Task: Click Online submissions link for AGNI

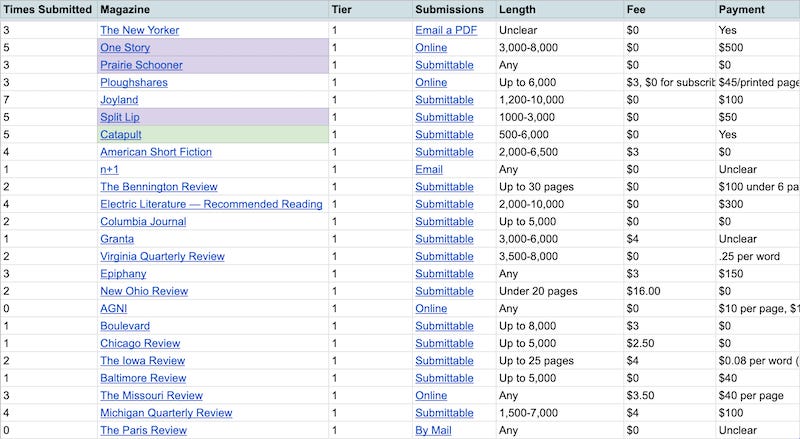Action: coord(431,308)
